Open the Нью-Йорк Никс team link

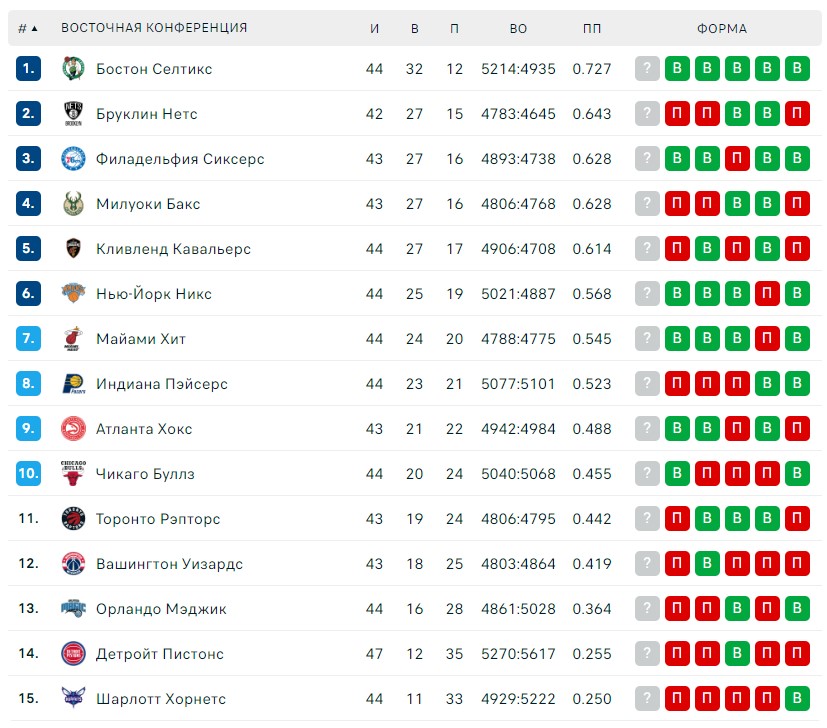[154, 293]
